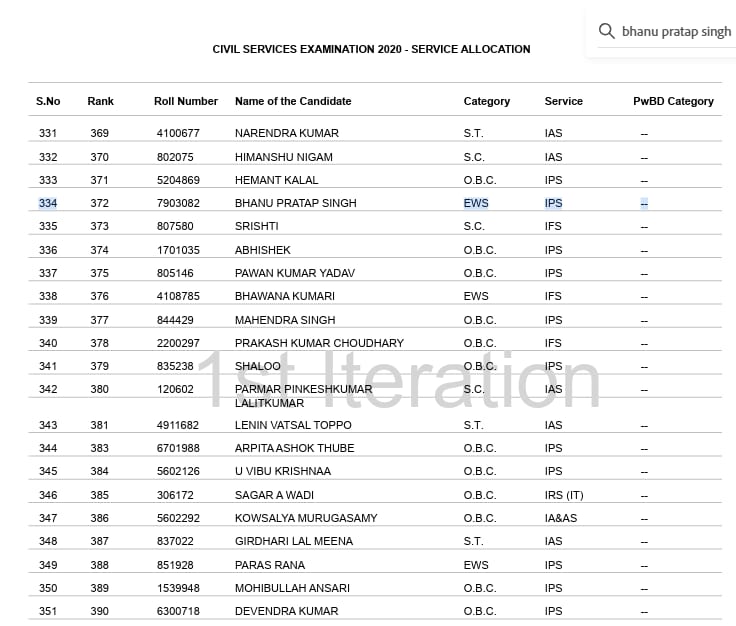Click roll number 5204869

(x=178, y=180)
